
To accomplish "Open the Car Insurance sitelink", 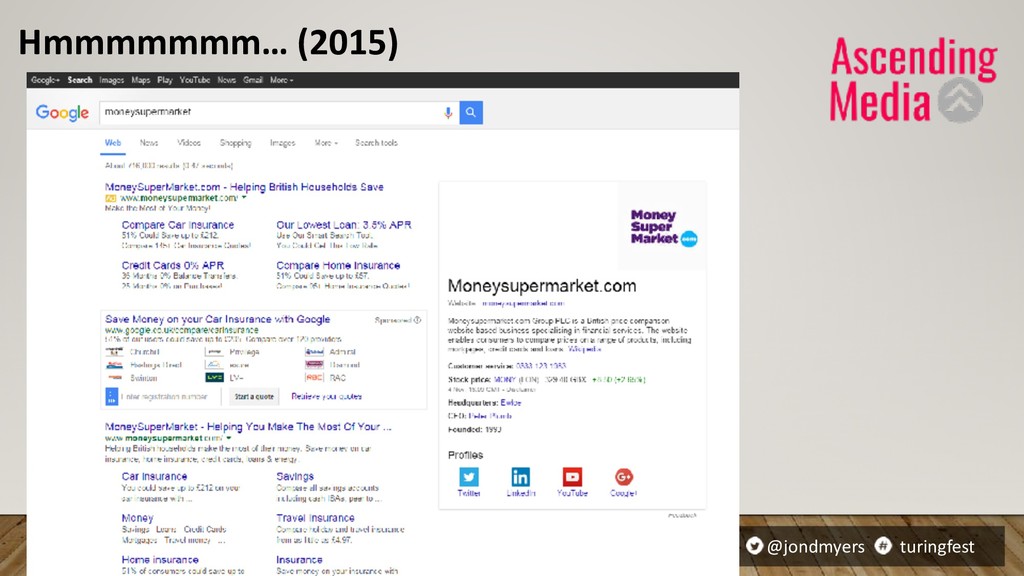I will click(154, 476).
